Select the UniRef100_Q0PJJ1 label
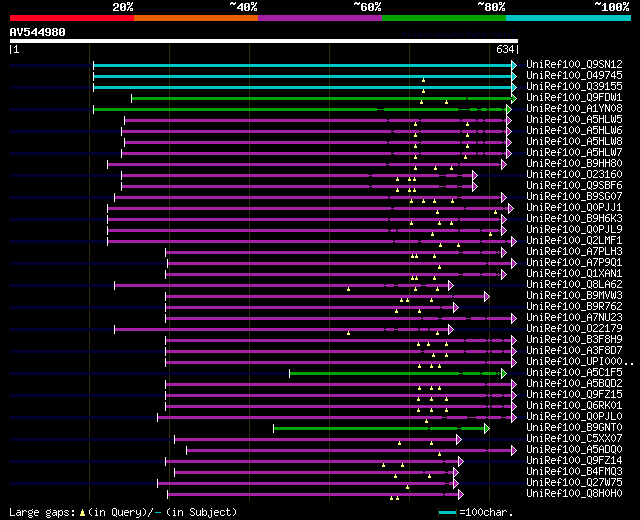Screen dimensions: 640x520 [574, 207]
